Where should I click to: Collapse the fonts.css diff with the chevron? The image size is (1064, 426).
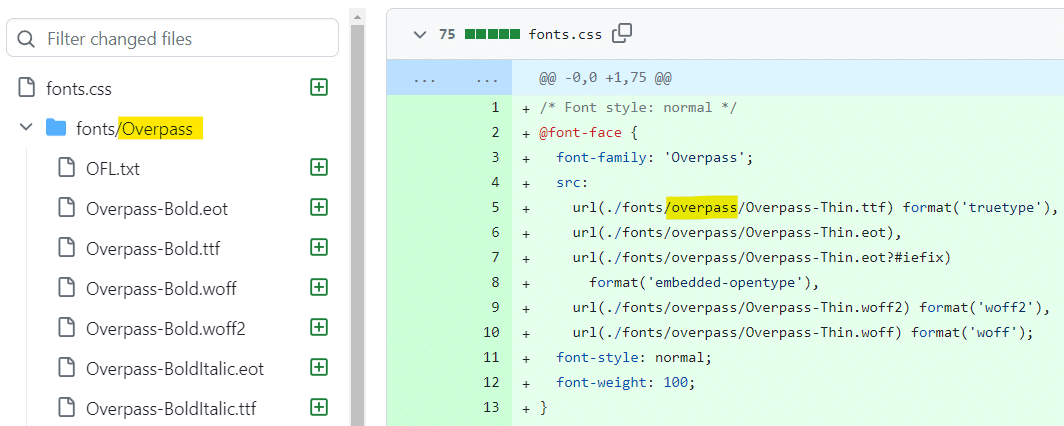click(x=420, y=34)
